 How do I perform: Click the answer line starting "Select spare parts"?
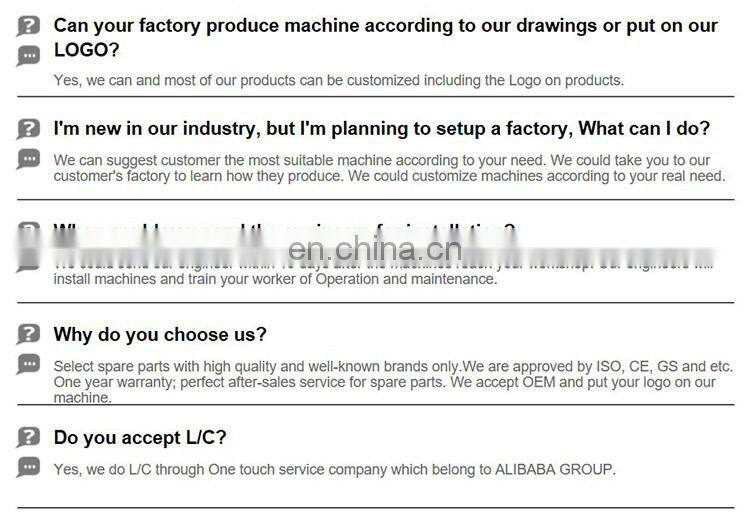[392, 366]
